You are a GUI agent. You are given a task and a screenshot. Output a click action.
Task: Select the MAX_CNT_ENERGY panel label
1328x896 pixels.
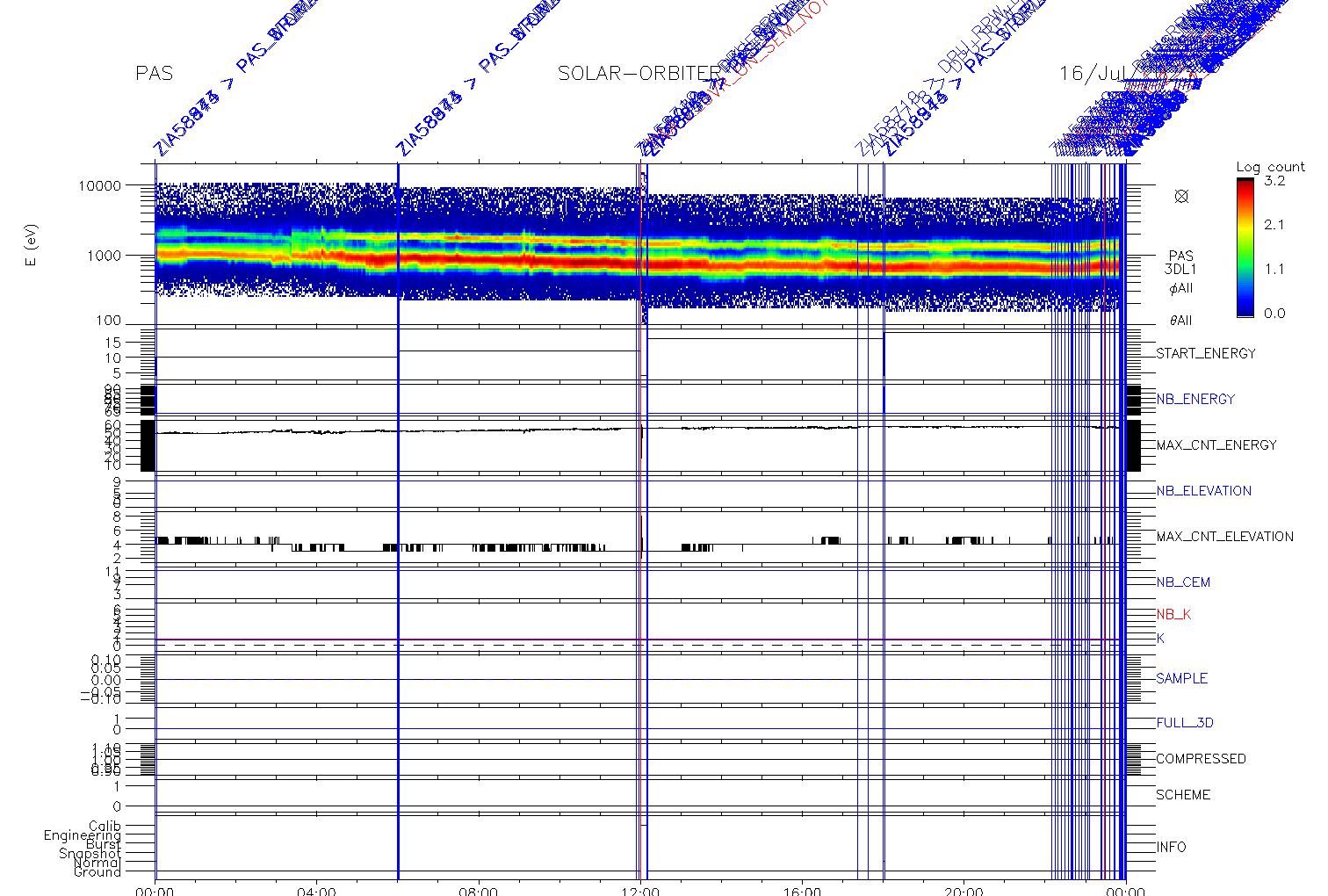[1216, 444]
